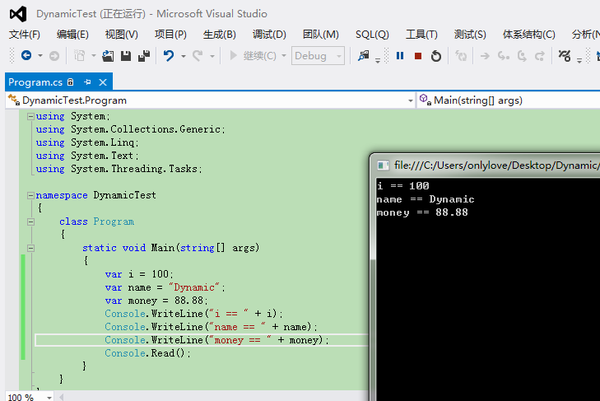Open the Redo history dropdown arrow
Viewport: 600px width, 401px height.
click(212, 56)
